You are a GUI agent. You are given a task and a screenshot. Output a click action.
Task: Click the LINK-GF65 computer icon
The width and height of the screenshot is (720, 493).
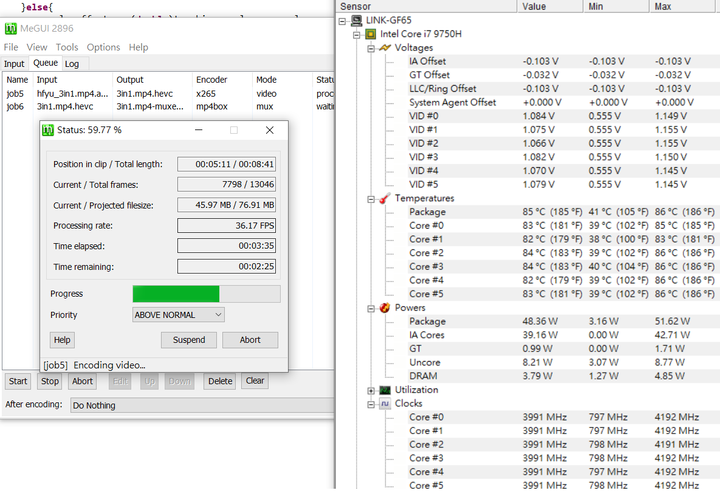357,20
